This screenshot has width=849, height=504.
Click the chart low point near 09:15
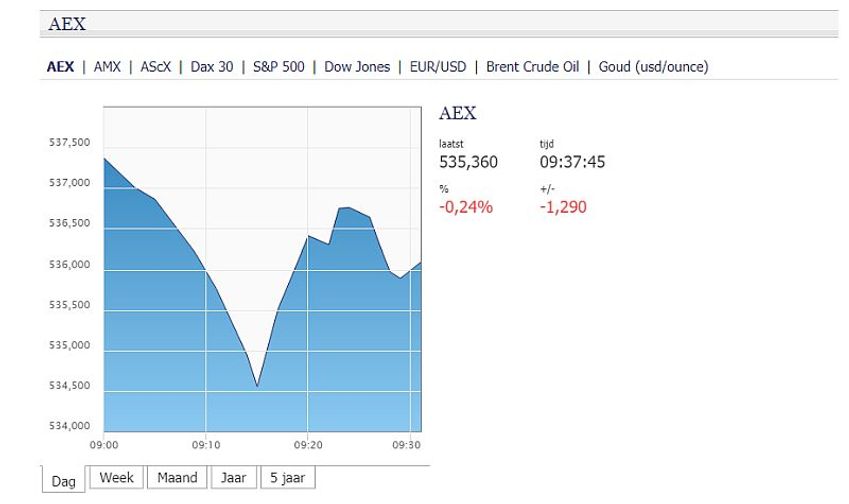(257, 385)
